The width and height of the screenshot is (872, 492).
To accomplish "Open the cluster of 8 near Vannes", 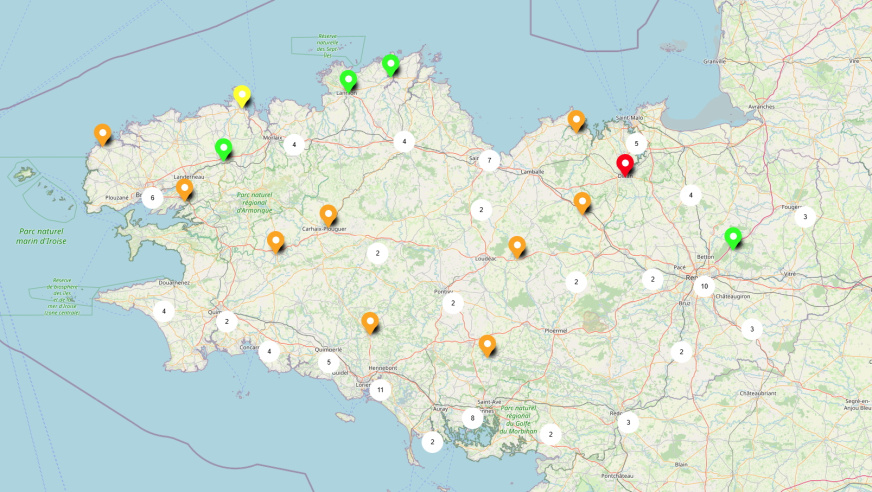I will [x=472, y=418].
